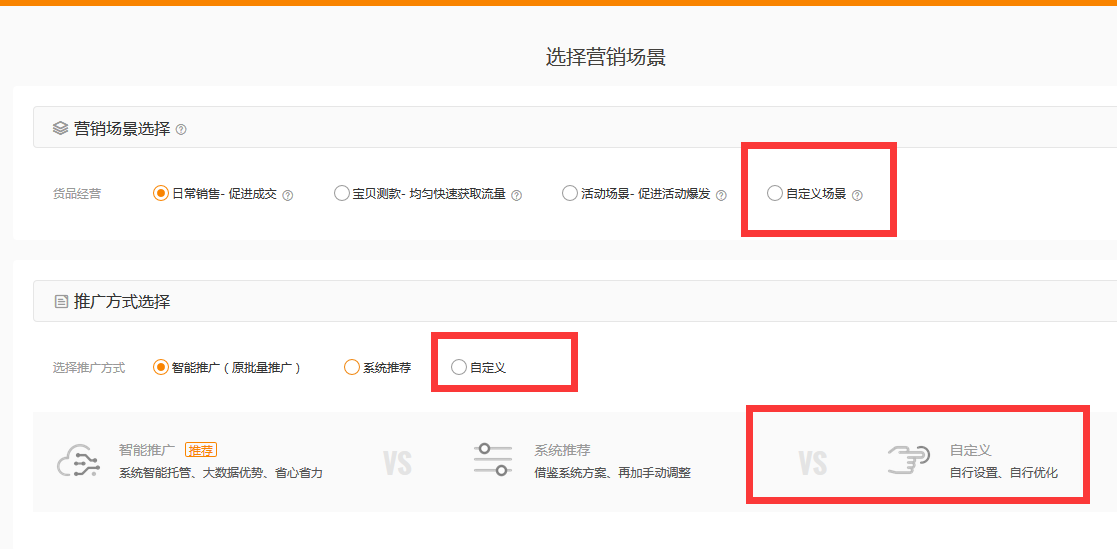This screenshot has height=549, width=1117.
Task: Click the sliders 系统推荐 icon
Action: (x=493, y=460)
